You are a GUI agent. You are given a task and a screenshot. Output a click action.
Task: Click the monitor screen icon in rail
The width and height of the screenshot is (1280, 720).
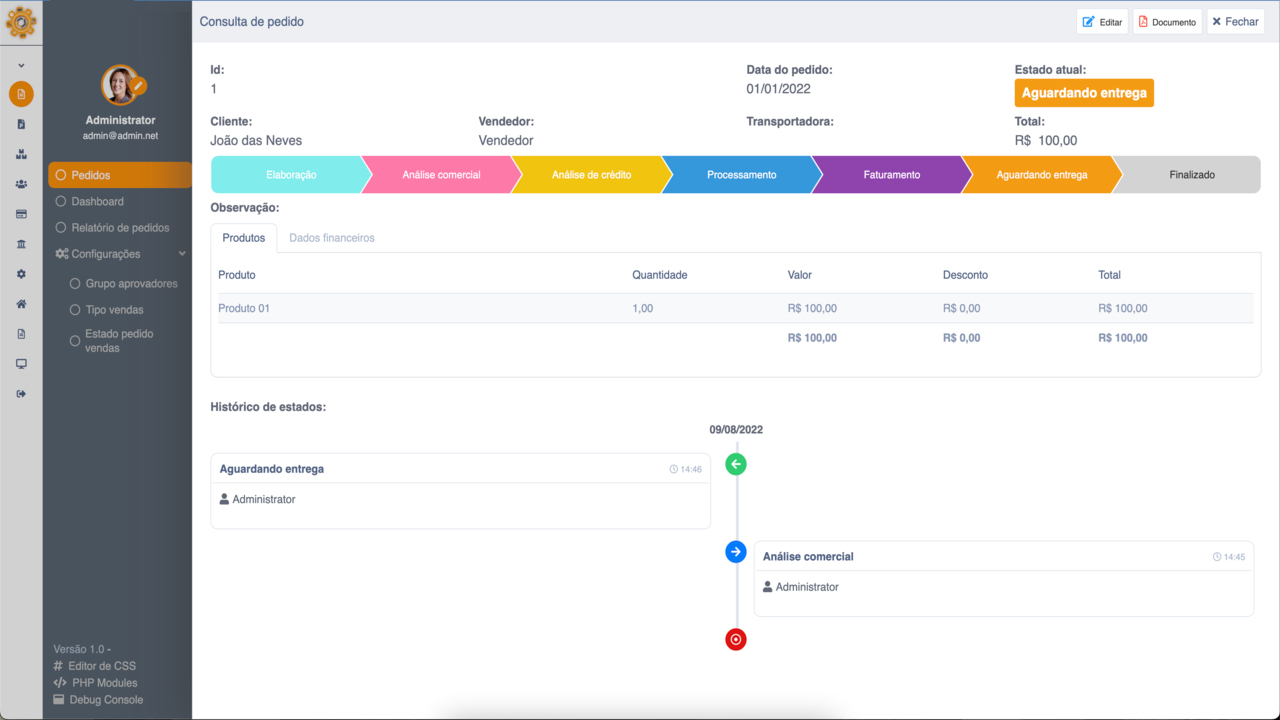(21, 364)
